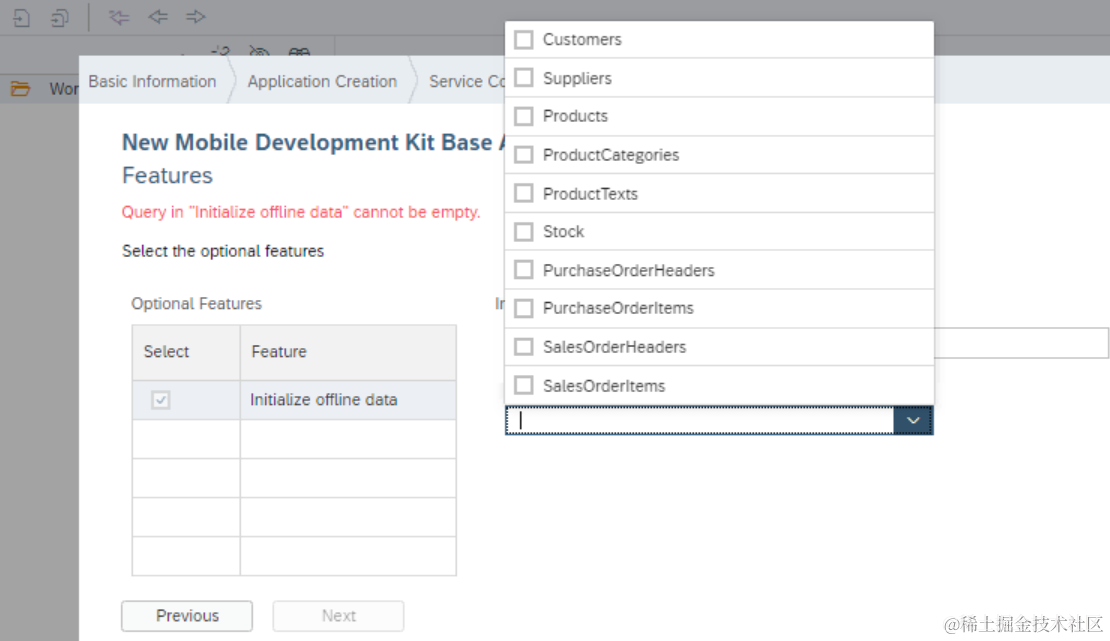Toggle the Initialize offline data select checkbox

click(160, 400)
